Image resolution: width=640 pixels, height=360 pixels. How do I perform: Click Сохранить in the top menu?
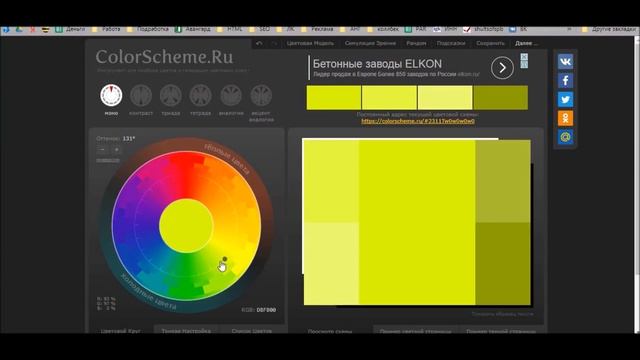click(x=490, y=43)
